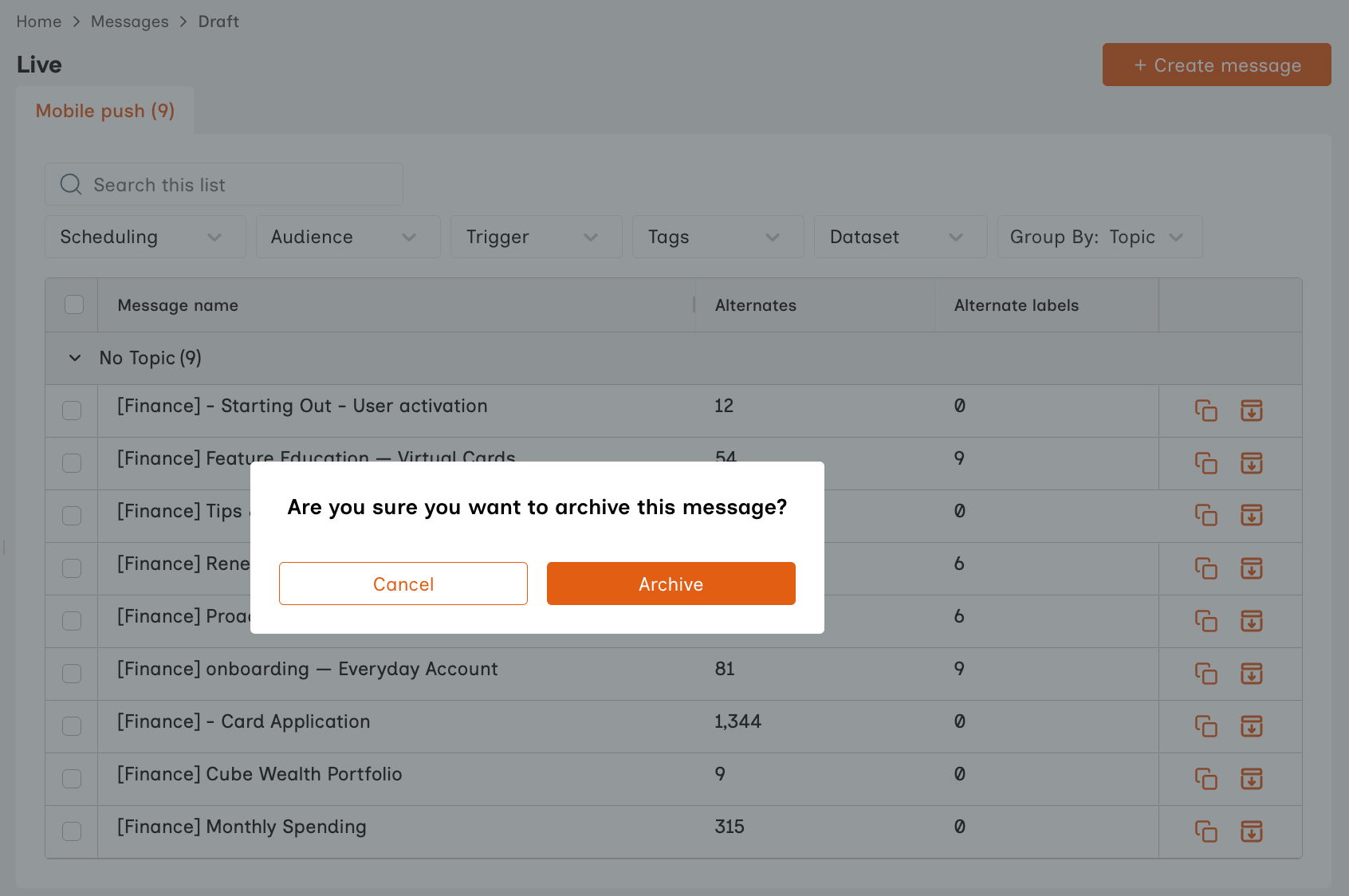Viewport: 1349px width, 896px height.
Task: Duplicate the Starting Out - User activation message
Action: click(1205, 411)
